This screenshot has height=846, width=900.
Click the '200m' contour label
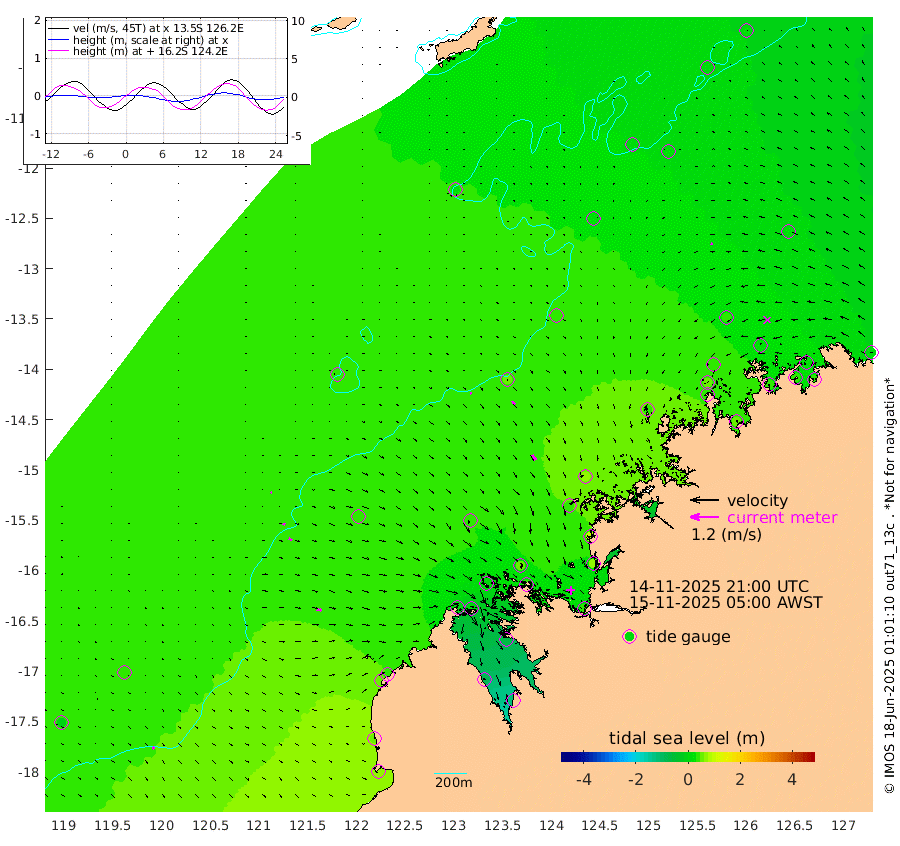pyautogui.click(x=453, y=782)
